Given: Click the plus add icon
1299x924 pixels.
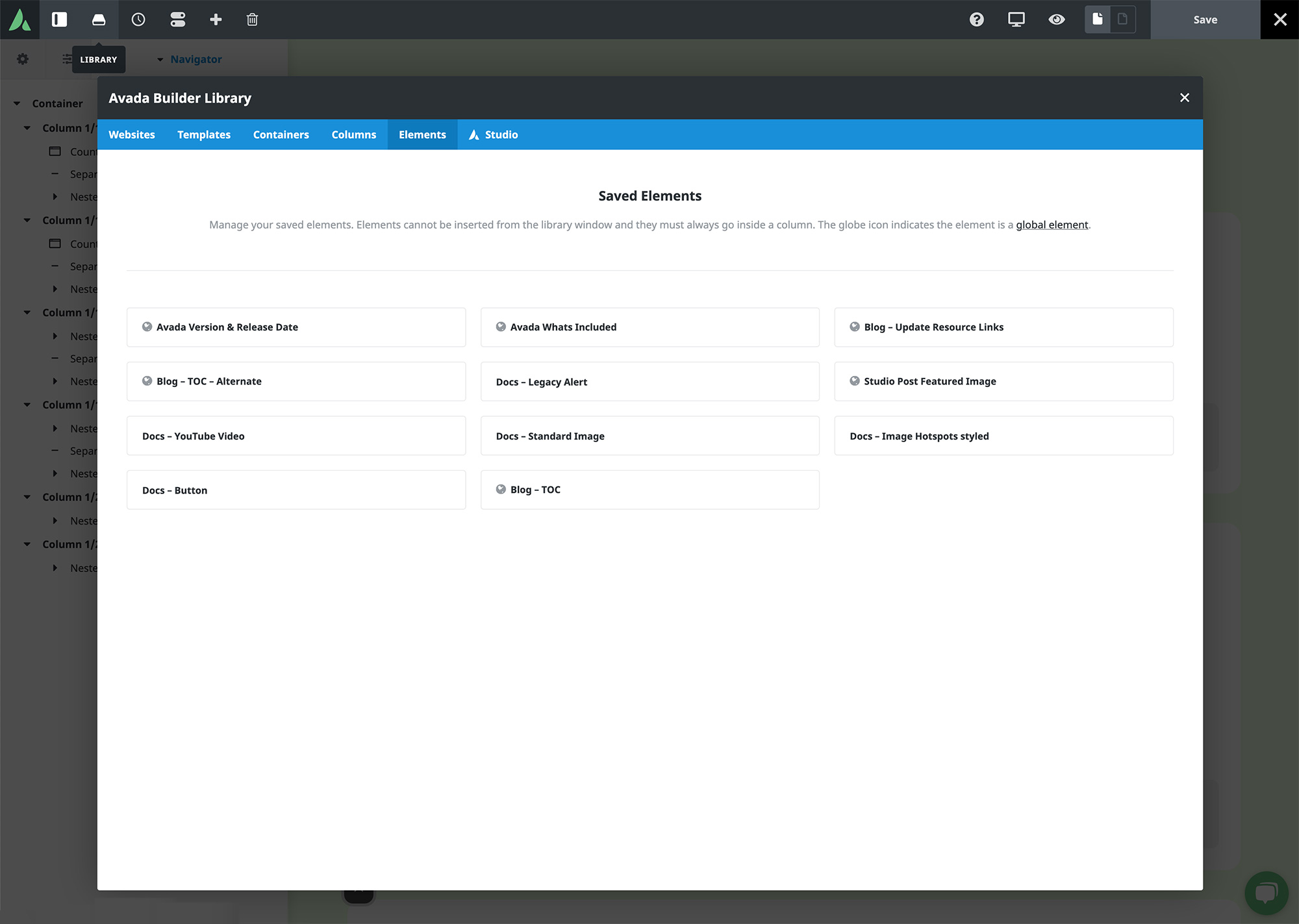Looking at the screenshot, I should pos(216,19).
